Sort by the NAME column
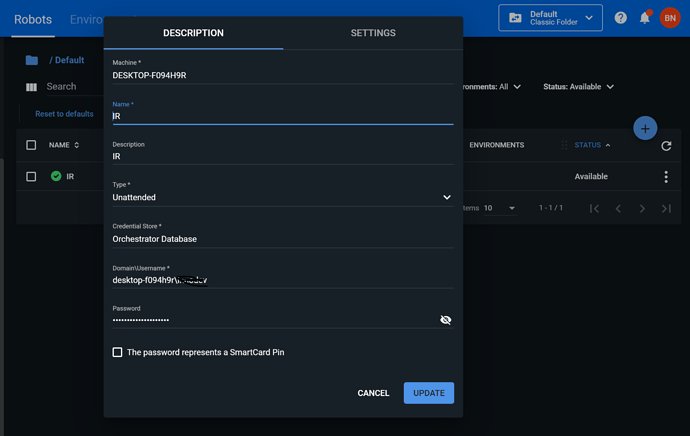 coord(64,145)
